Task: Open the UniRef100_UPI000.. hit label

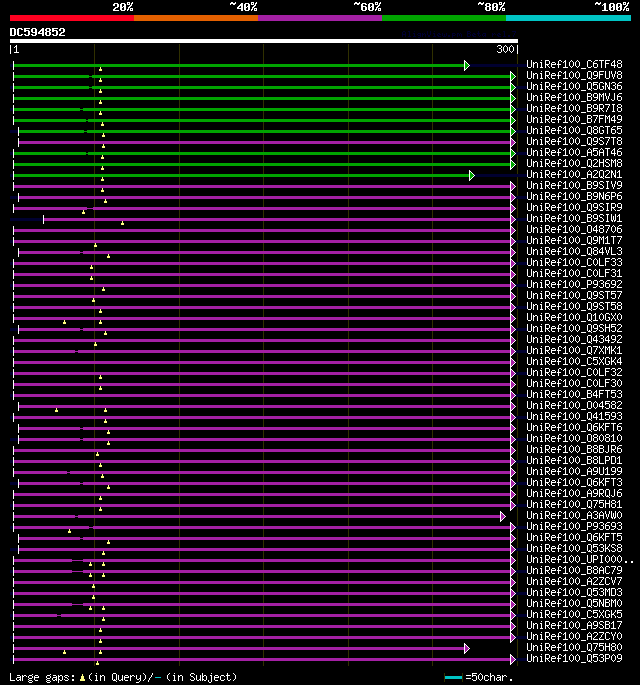Action: 580,559
